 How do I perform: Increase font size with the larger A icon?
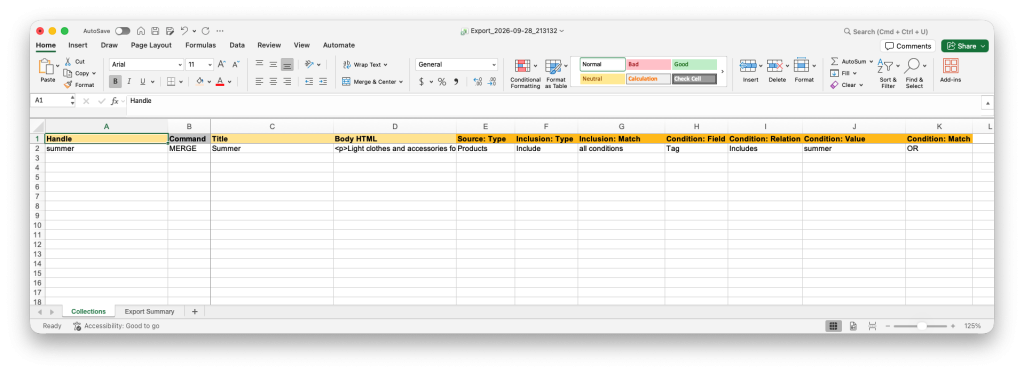221,64
